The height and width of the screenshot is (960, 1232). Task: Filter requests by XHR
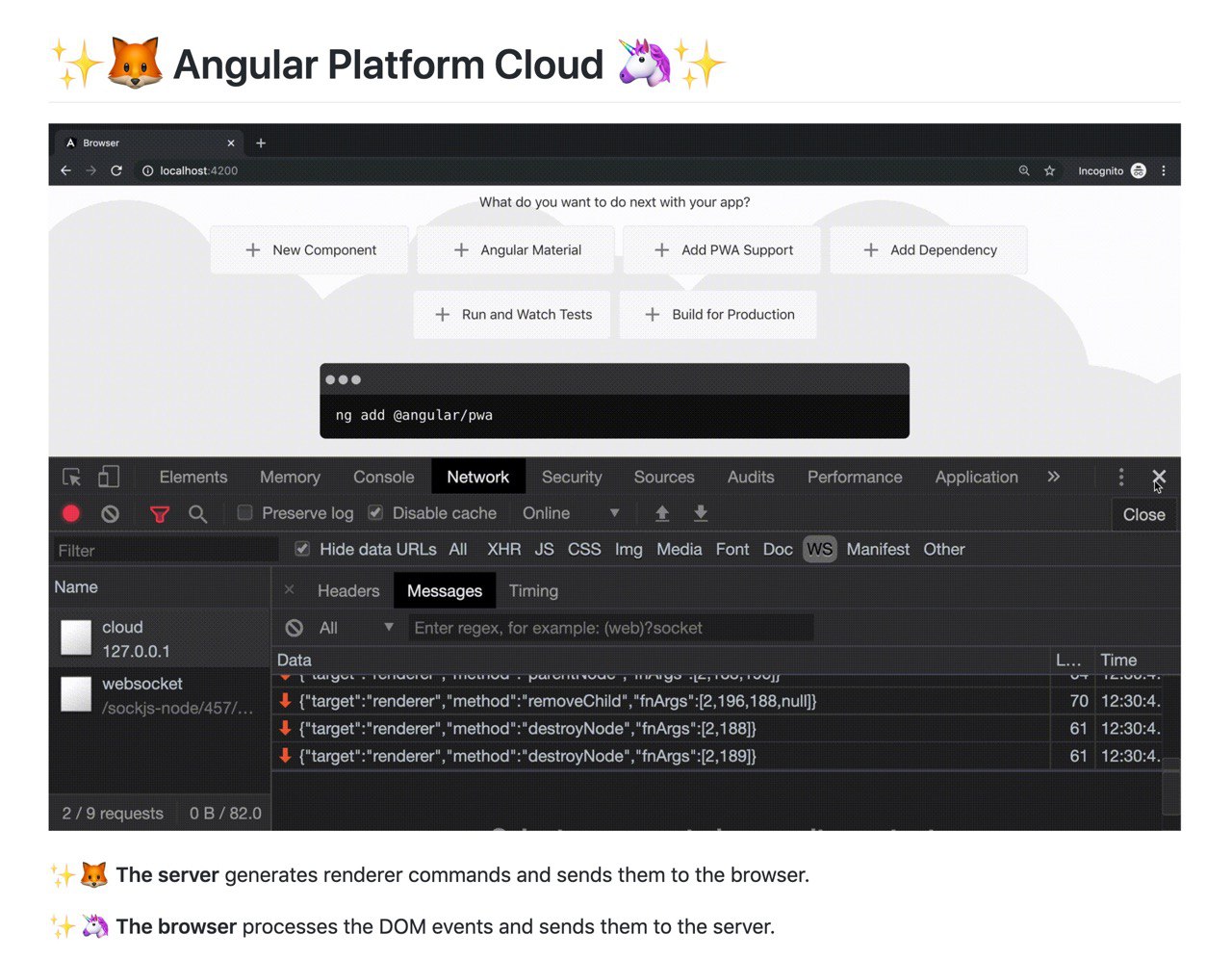[x=504, y=549]
